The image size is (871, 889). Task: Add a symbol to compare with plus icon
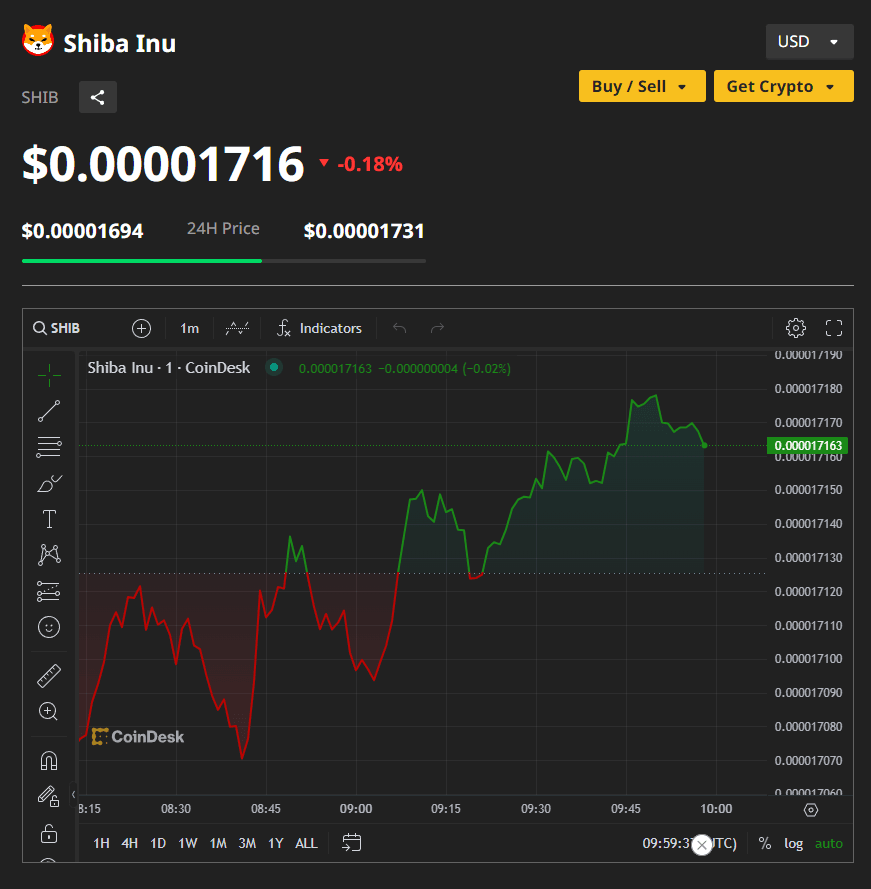tap(141, 328)
